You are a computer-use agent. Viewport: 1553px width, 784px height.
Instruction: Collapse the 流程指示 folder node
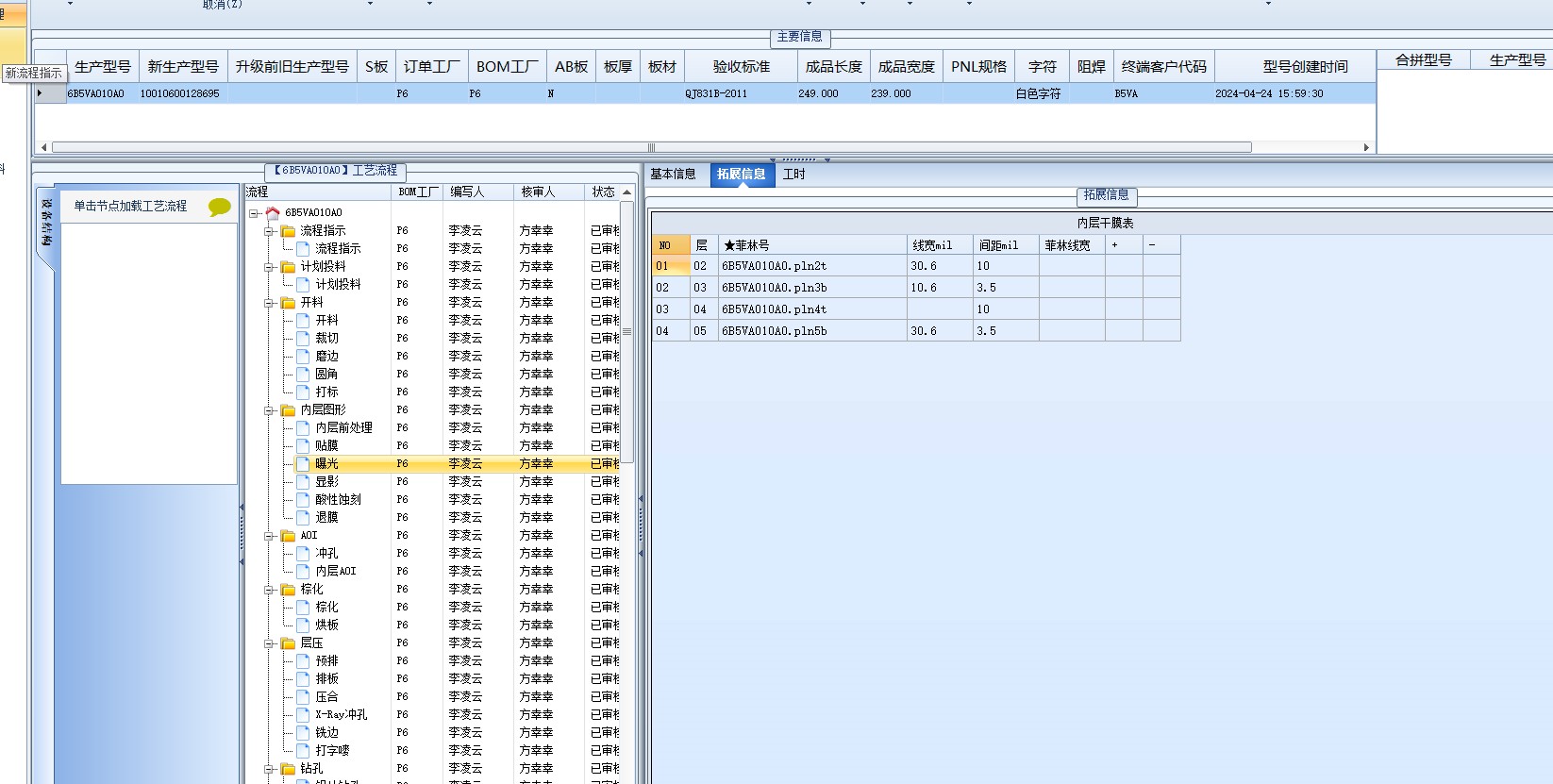tap(269, 231)
